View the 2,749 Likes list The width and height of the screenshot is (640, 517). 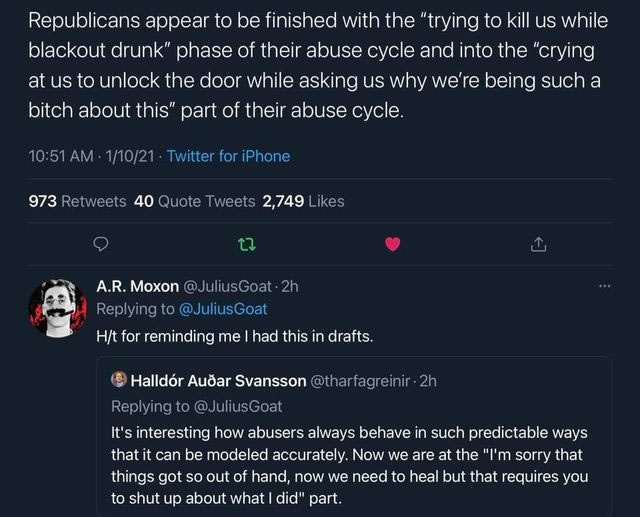(303, 201)
